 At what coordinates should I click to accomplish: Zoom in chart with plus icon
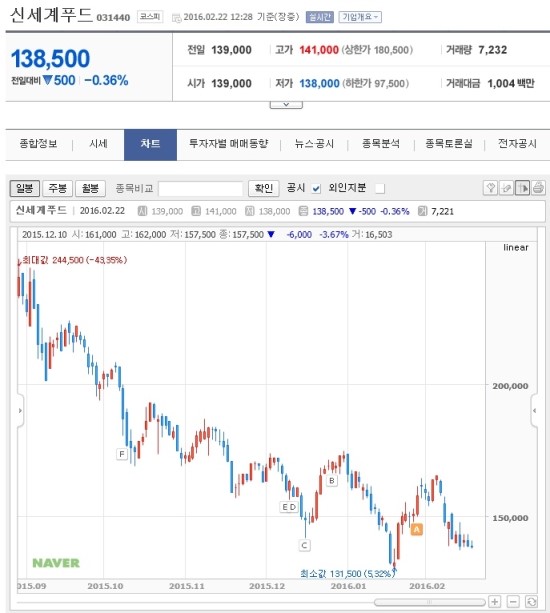pyautogui.click(x=494, y=602)
